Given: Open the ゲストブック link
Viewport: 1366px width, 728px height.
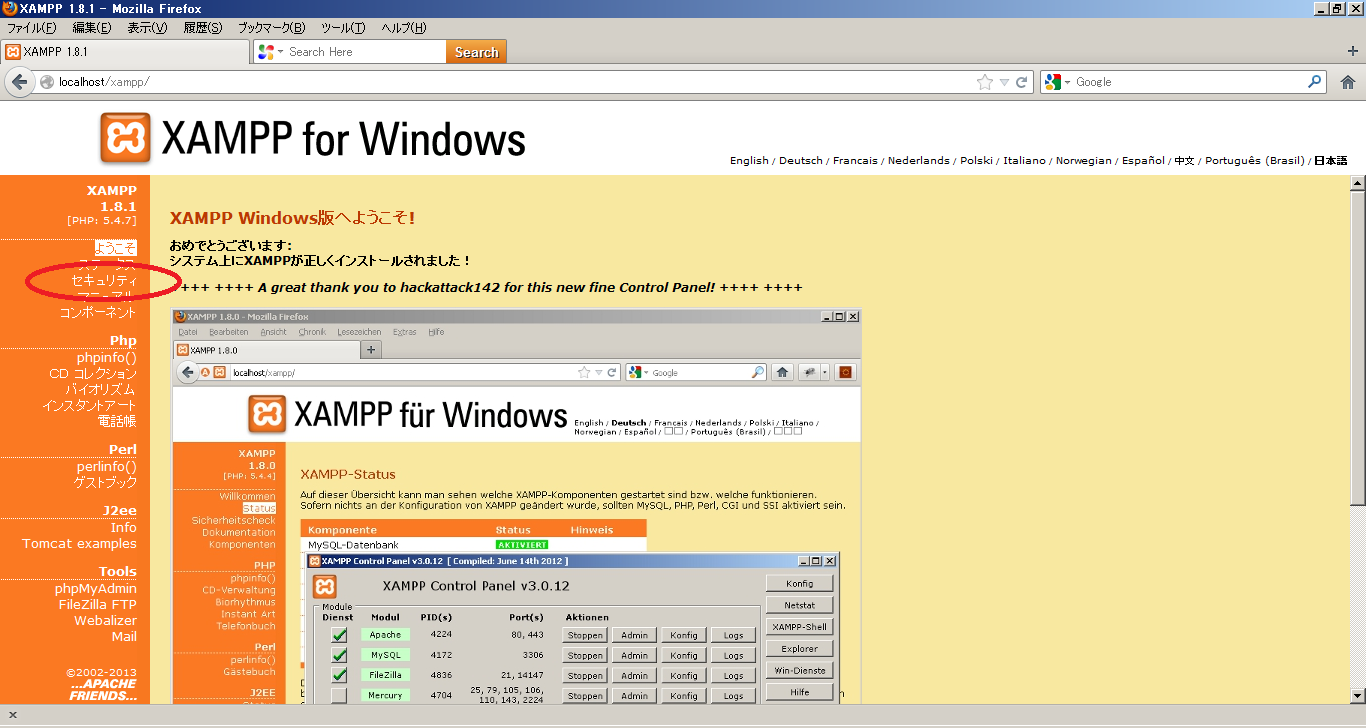Looking at the screenshot, I should 105,482.
